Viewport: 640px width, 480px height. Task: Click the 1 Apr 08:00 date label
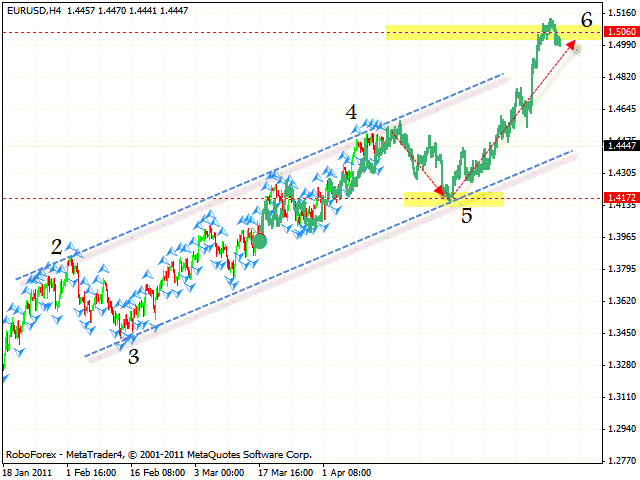click(x=345, y=471)
